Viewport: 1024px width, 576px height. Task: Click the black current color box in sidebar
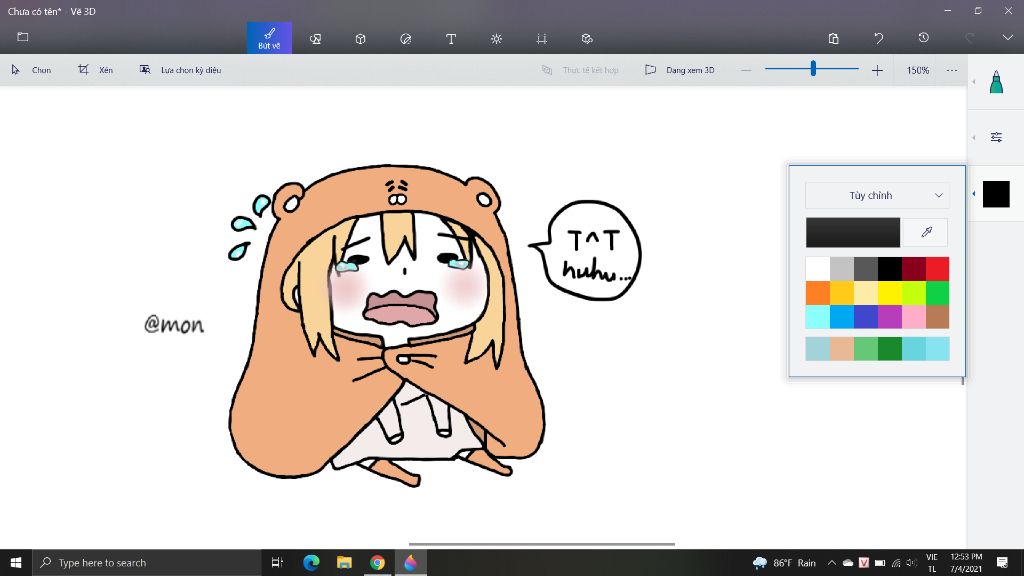pyautogui.click(x=996, y=195)
